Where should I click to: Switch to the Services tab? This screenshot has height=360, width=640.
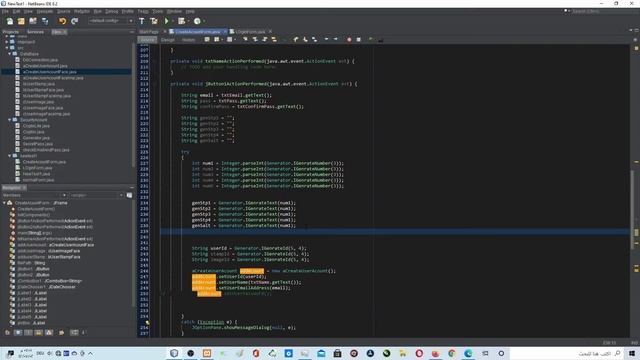coord(35,32)
